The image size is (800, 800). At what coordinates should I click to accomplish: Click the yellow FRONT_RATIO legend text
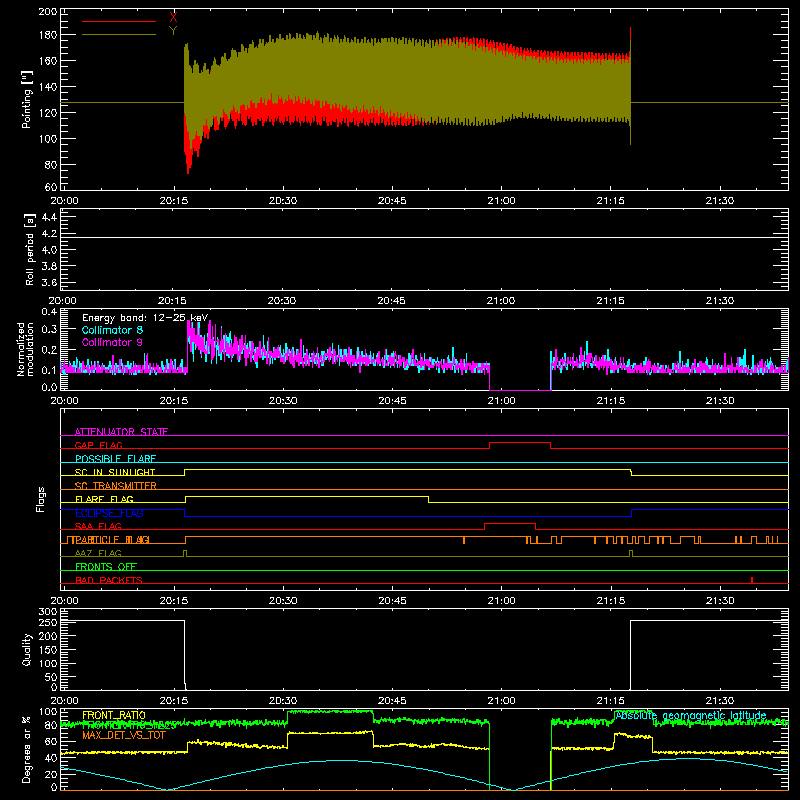point(114,715)
